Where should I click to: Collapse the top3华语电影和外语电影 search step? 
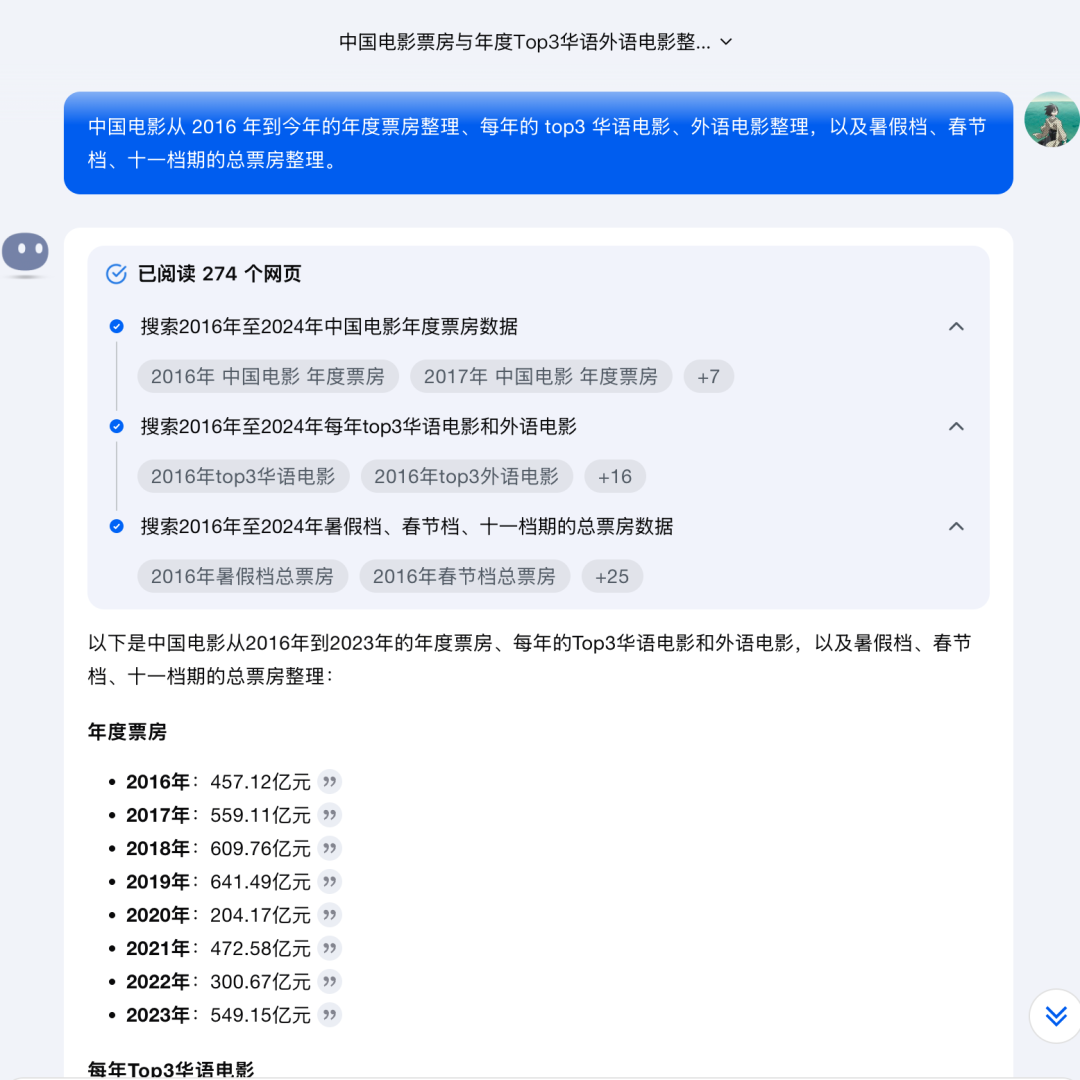pyautogui.click(x=956, y=427)
